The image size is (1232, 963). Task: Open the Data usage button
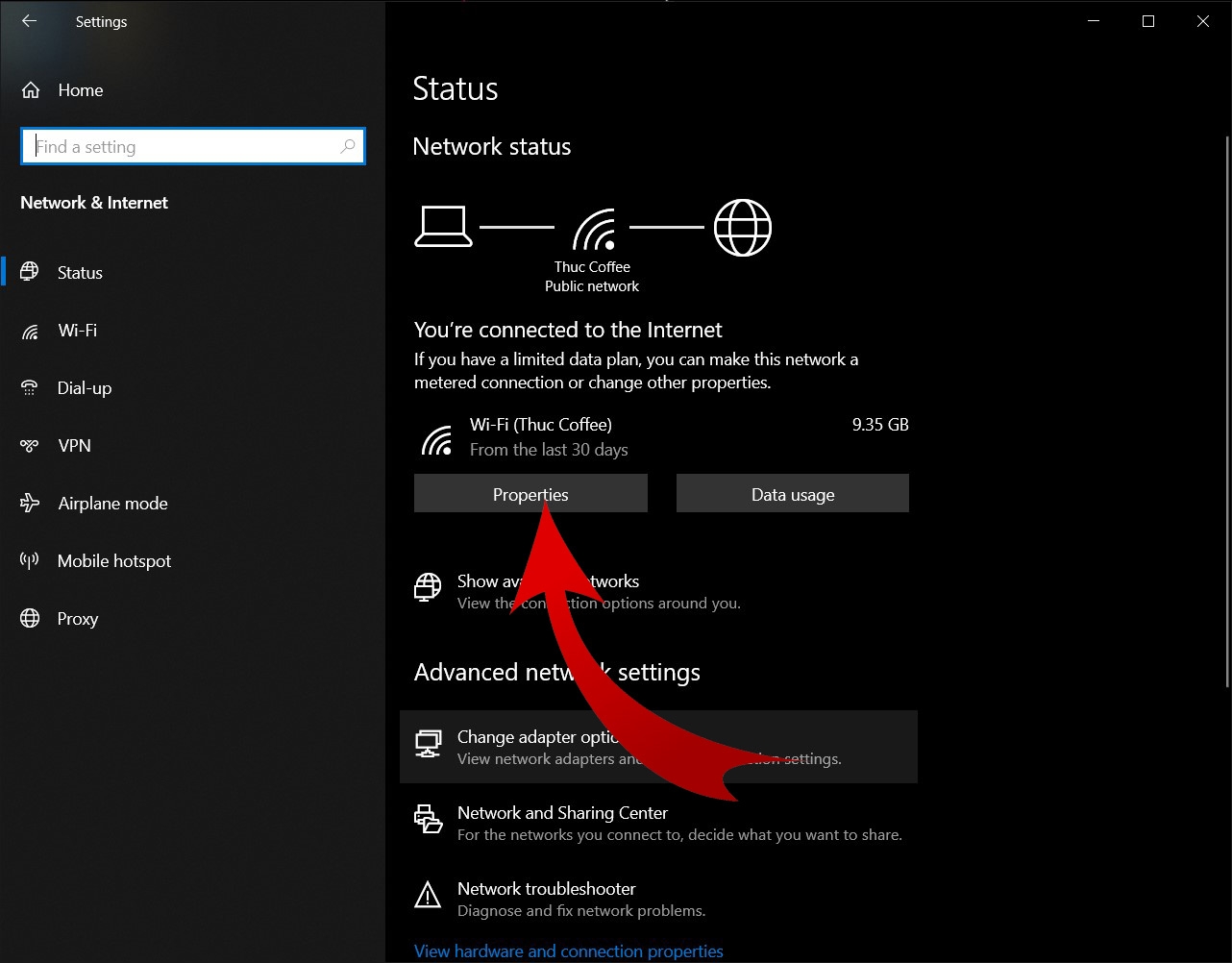tap(793, 494)
